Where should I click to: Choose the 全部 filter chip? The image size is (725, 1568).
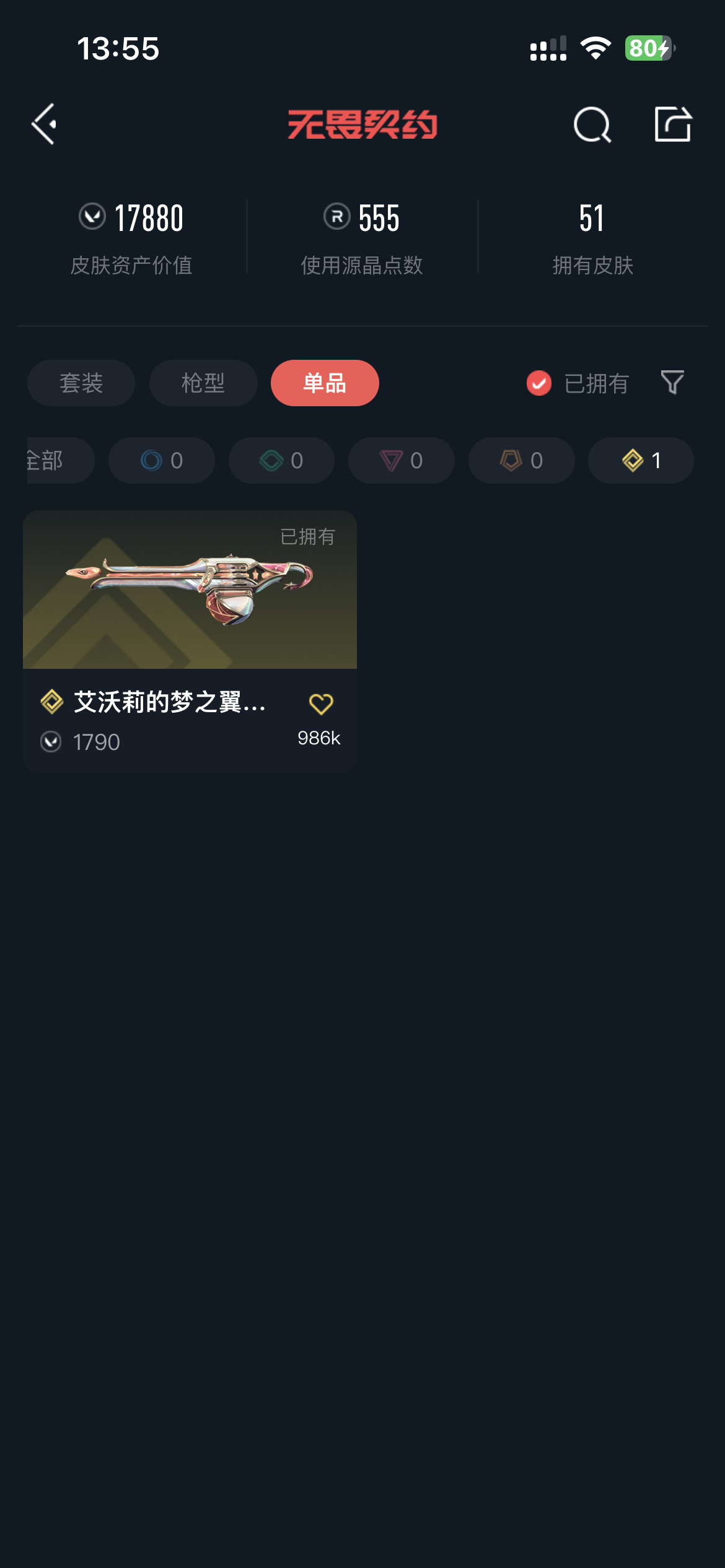(60, 460)
